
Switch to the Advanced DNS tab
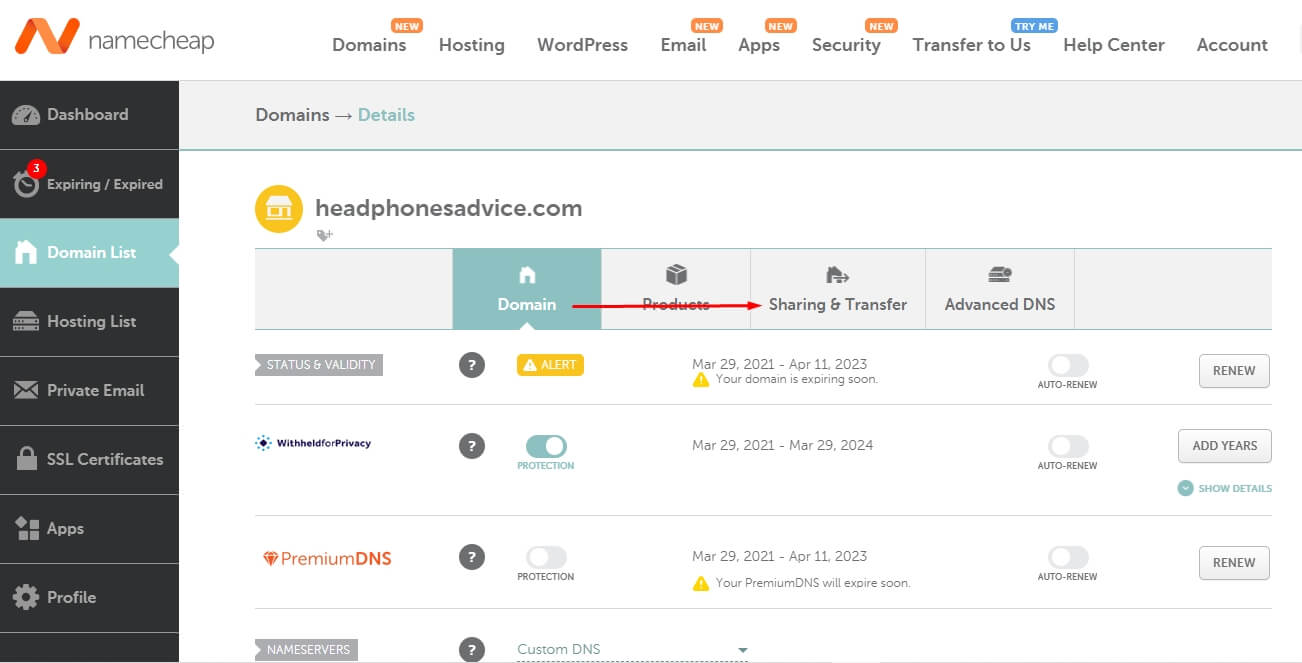click(999, 290)
